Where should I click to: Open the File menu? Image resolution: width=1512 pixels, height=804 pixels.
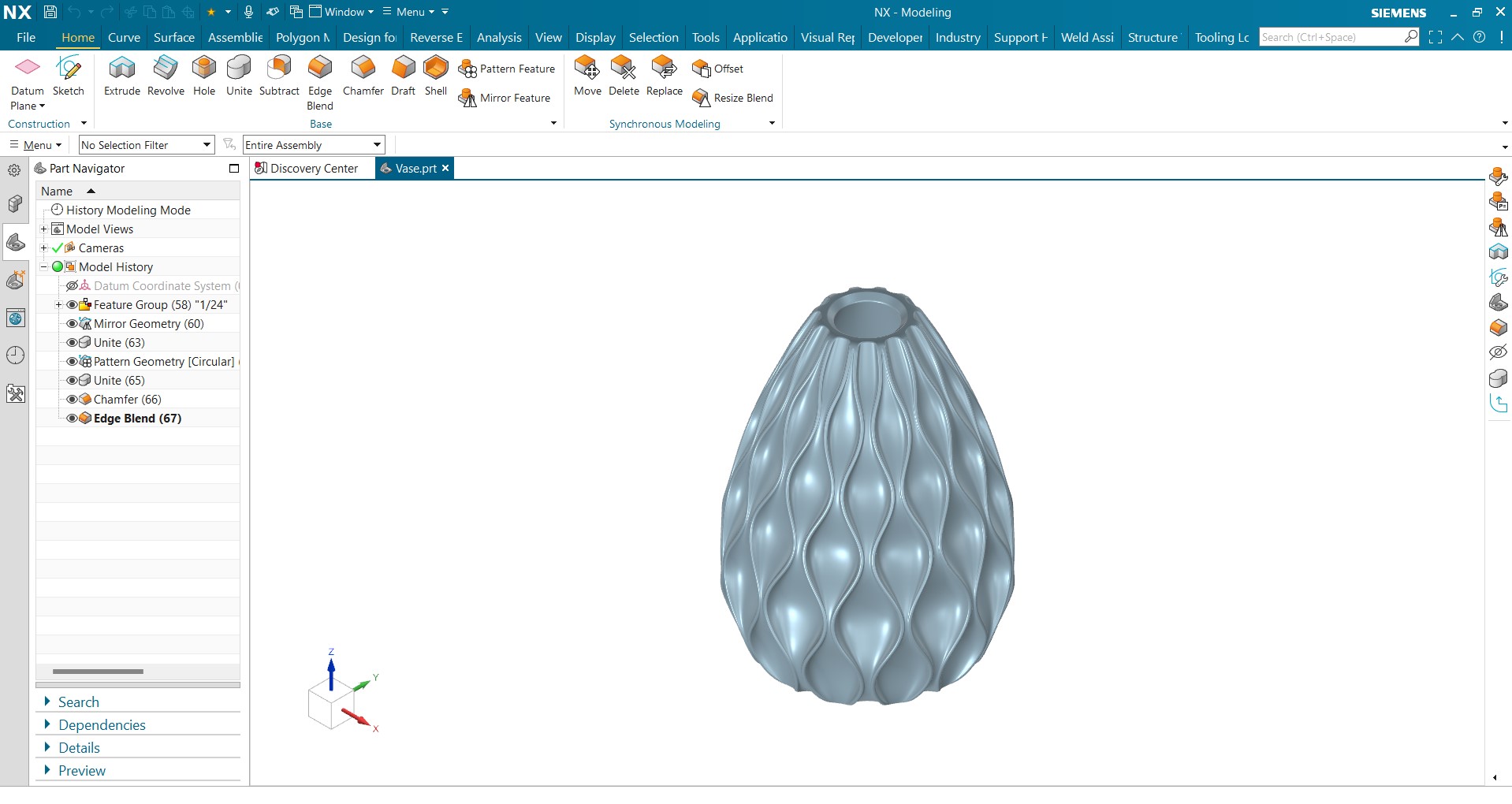click(26, 37)
